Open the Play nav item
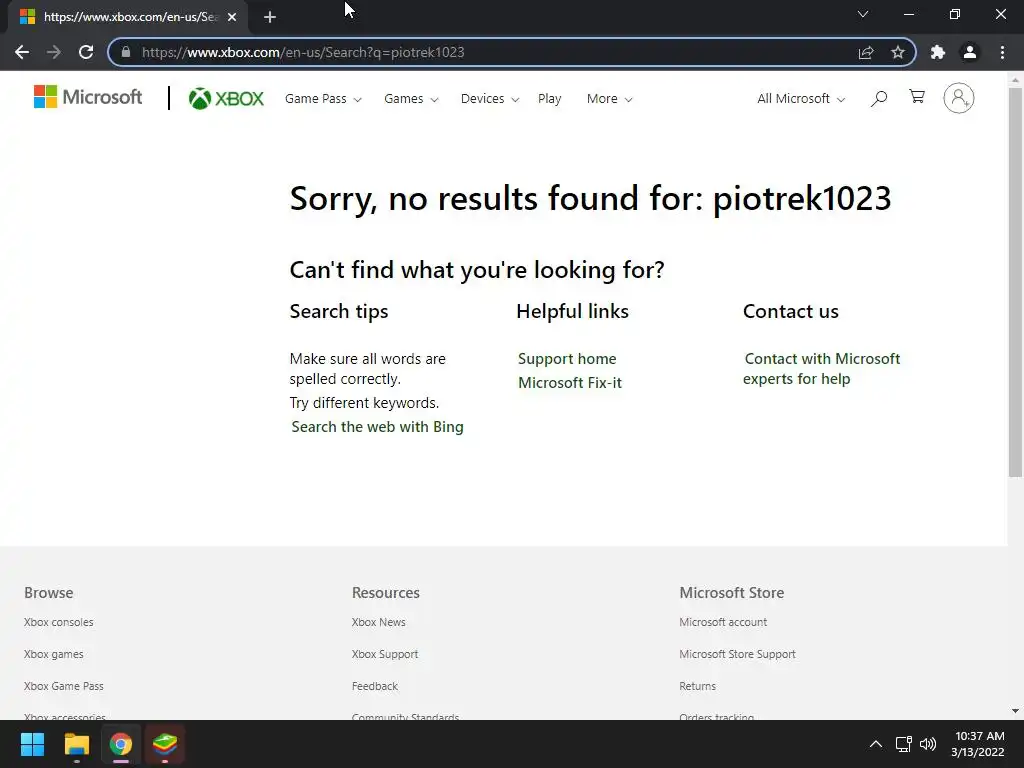Screen dimensions: 1024x768 [549, 99]
